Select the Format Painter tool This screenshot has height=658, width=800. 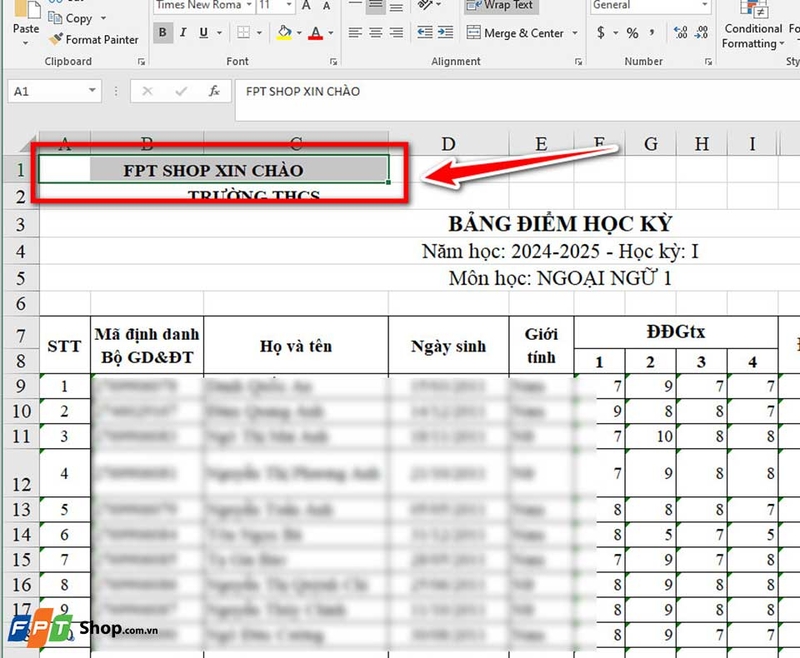point(94,40)
